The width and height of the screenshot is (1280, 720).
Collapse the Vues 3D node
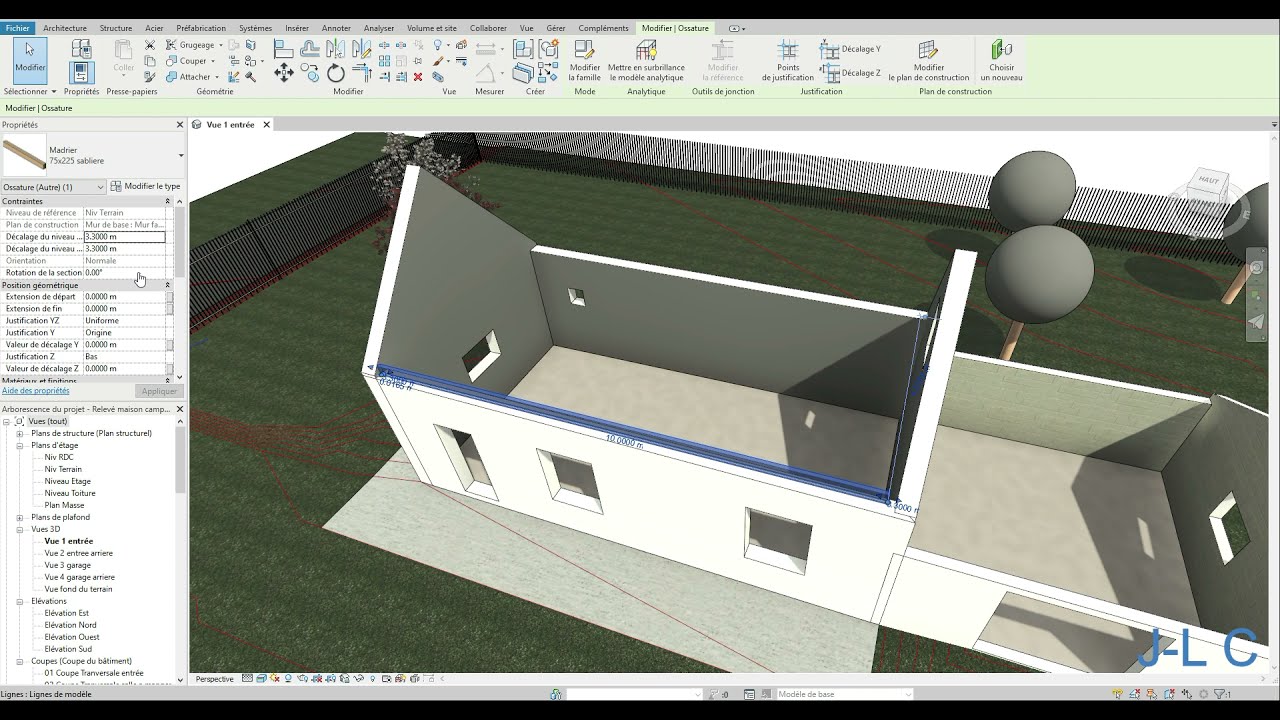tap(20, 529)
